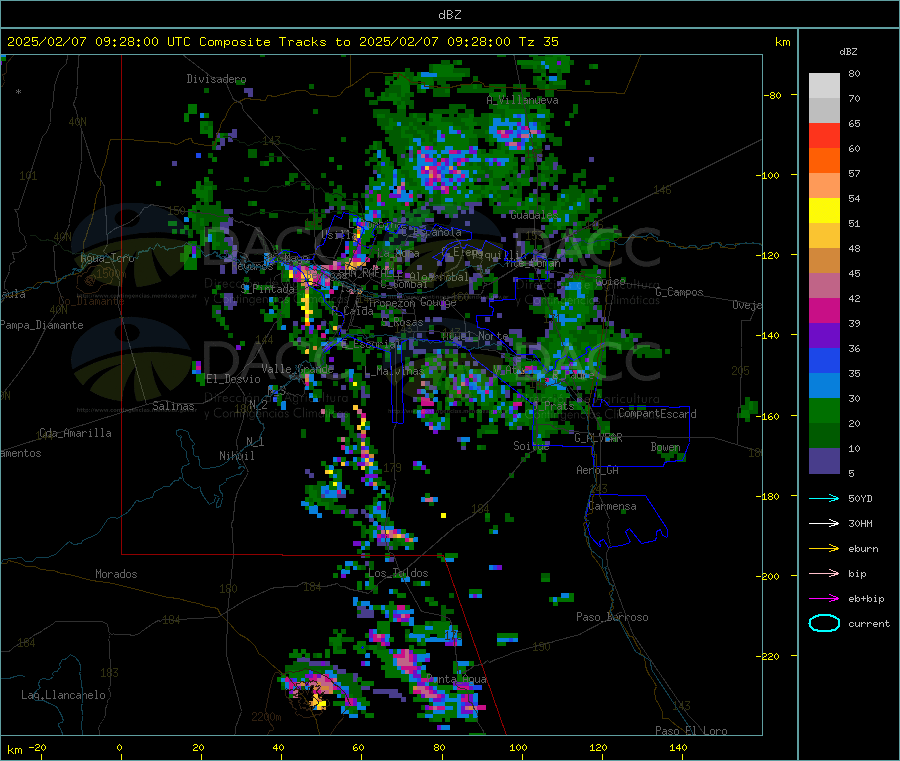Click the 'Aero_GA' map label
Viewport: 900px width, 761px height.
[x=598, y=470]
